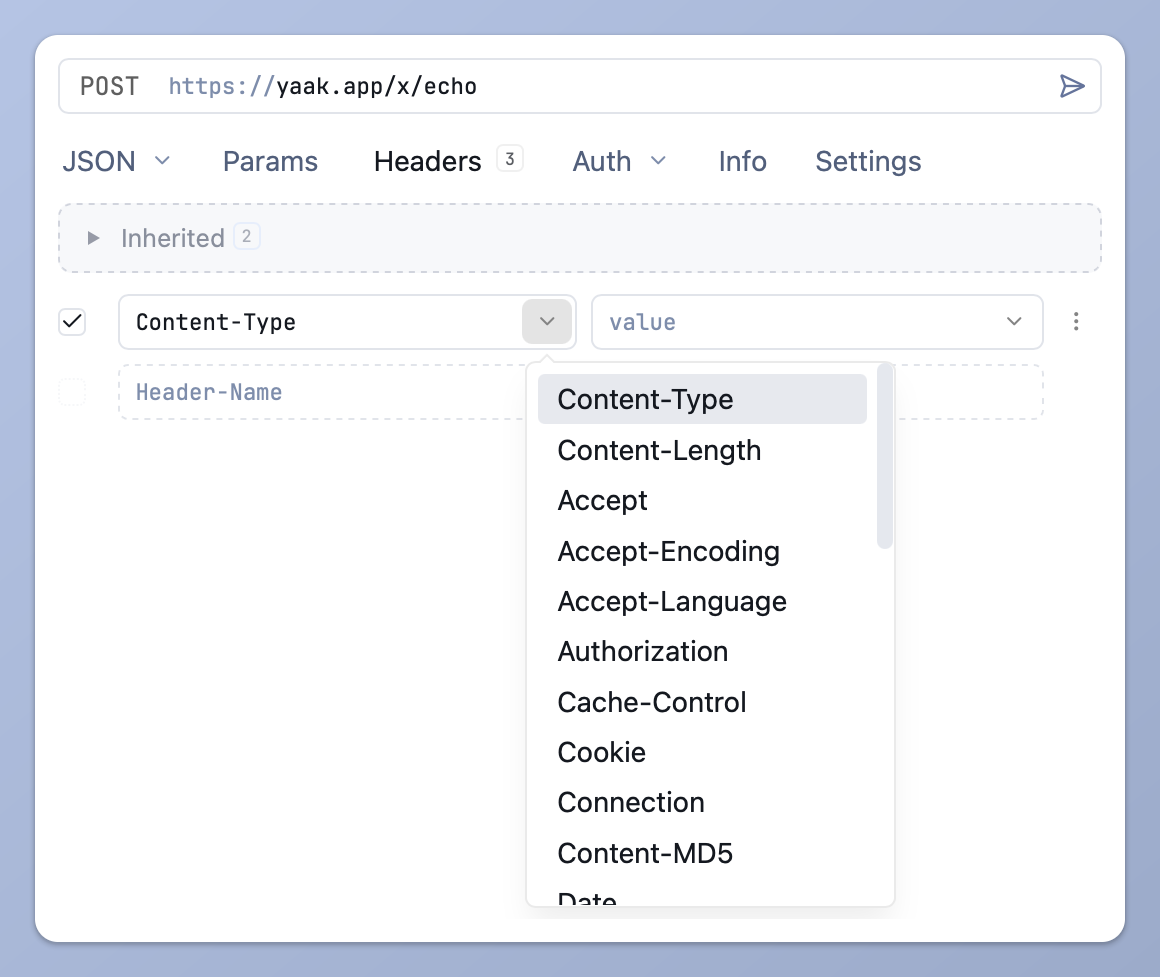1160x977 pixels.
Task: Select the Headers tab
Action: tap(428, 161)
